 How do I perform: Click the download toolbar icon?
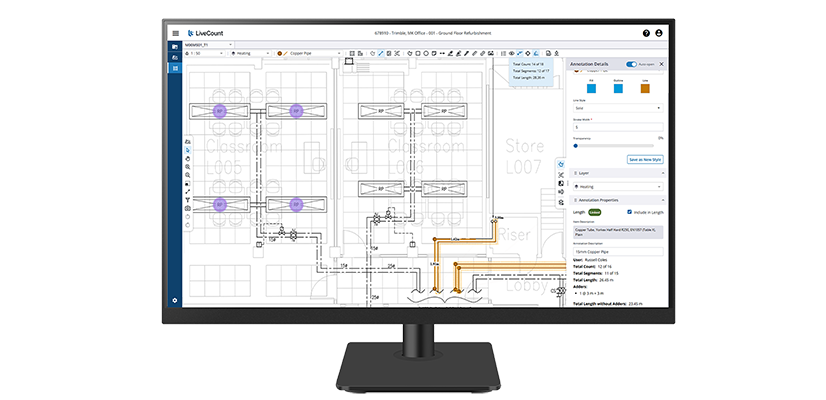[557, 53]
